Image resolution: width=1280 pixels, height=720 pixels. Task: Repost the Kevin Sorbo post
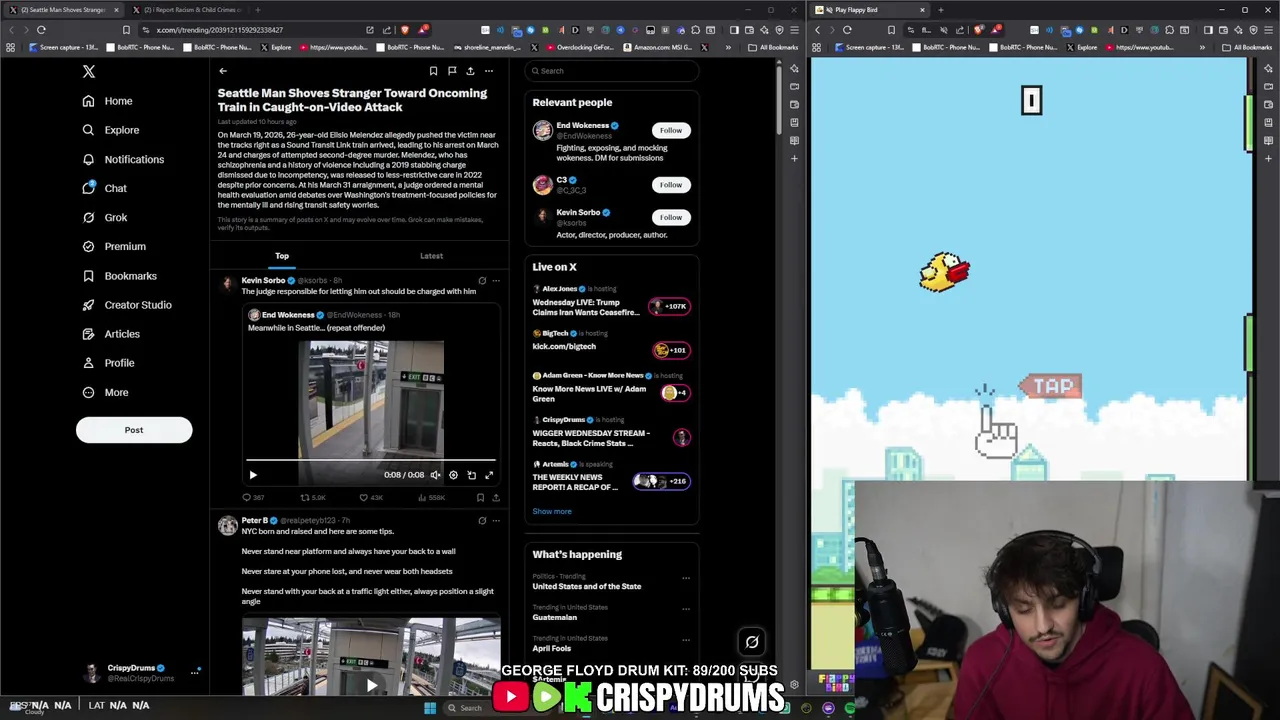point(314,497)
